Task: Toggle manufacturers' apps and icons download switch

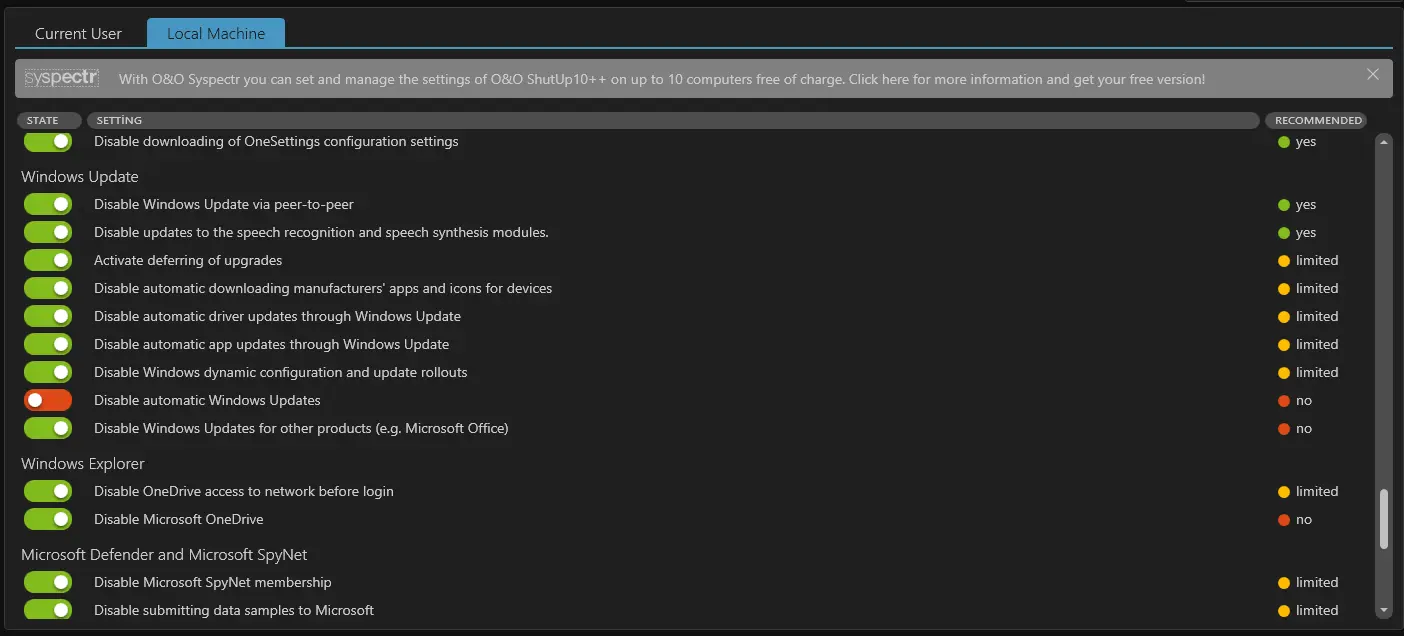Action: (x=48, y=288)
